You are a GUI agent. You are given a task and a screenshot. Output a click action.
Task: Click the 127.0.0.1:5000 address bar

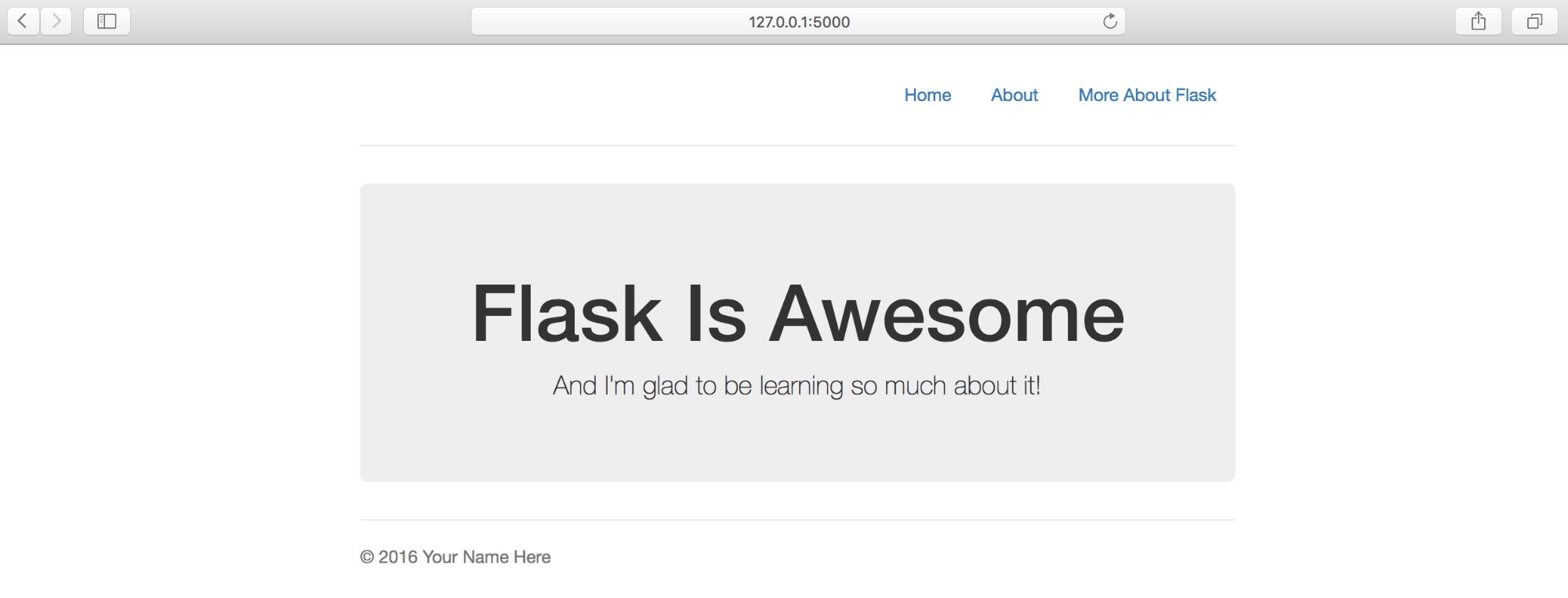coord(798,21)
